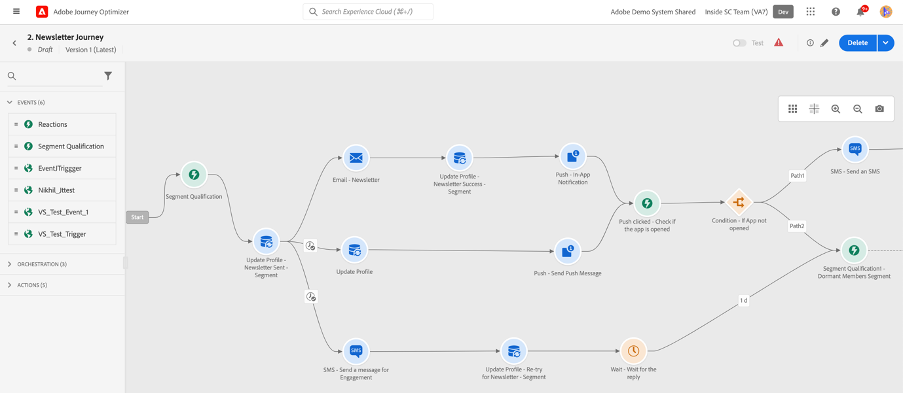Open the help question mark icon
The height and width of the screenshot is (394, 904).
point(836,12)
